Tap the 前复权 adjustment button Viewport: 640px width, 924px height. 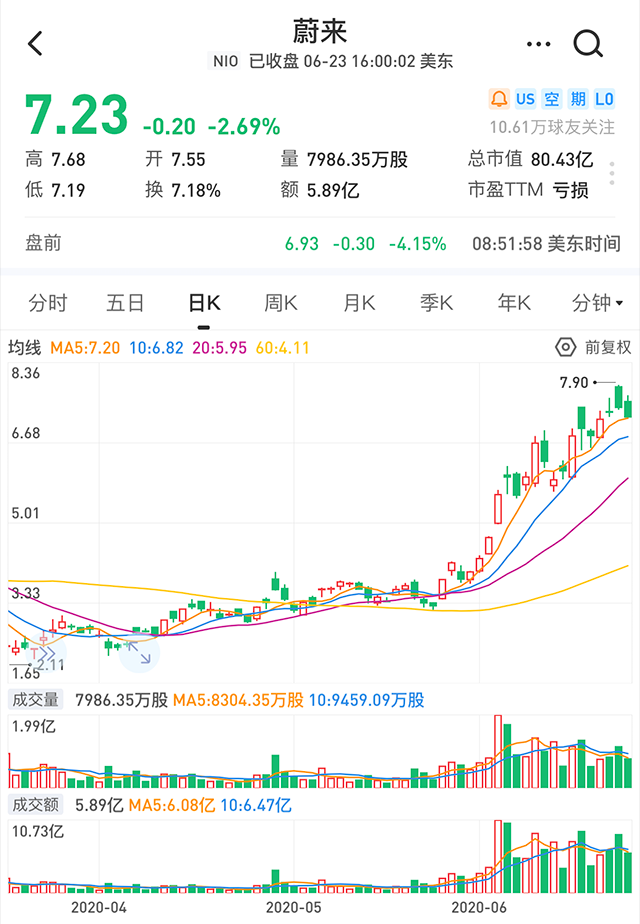point(608,347)
